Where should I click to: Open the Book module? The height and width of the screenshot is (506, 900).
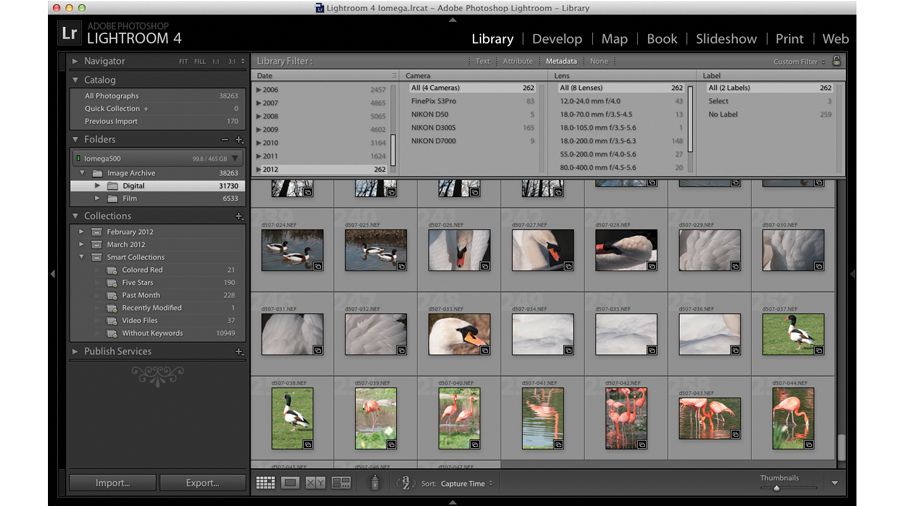pyautogui.click(x=662, y=39)
